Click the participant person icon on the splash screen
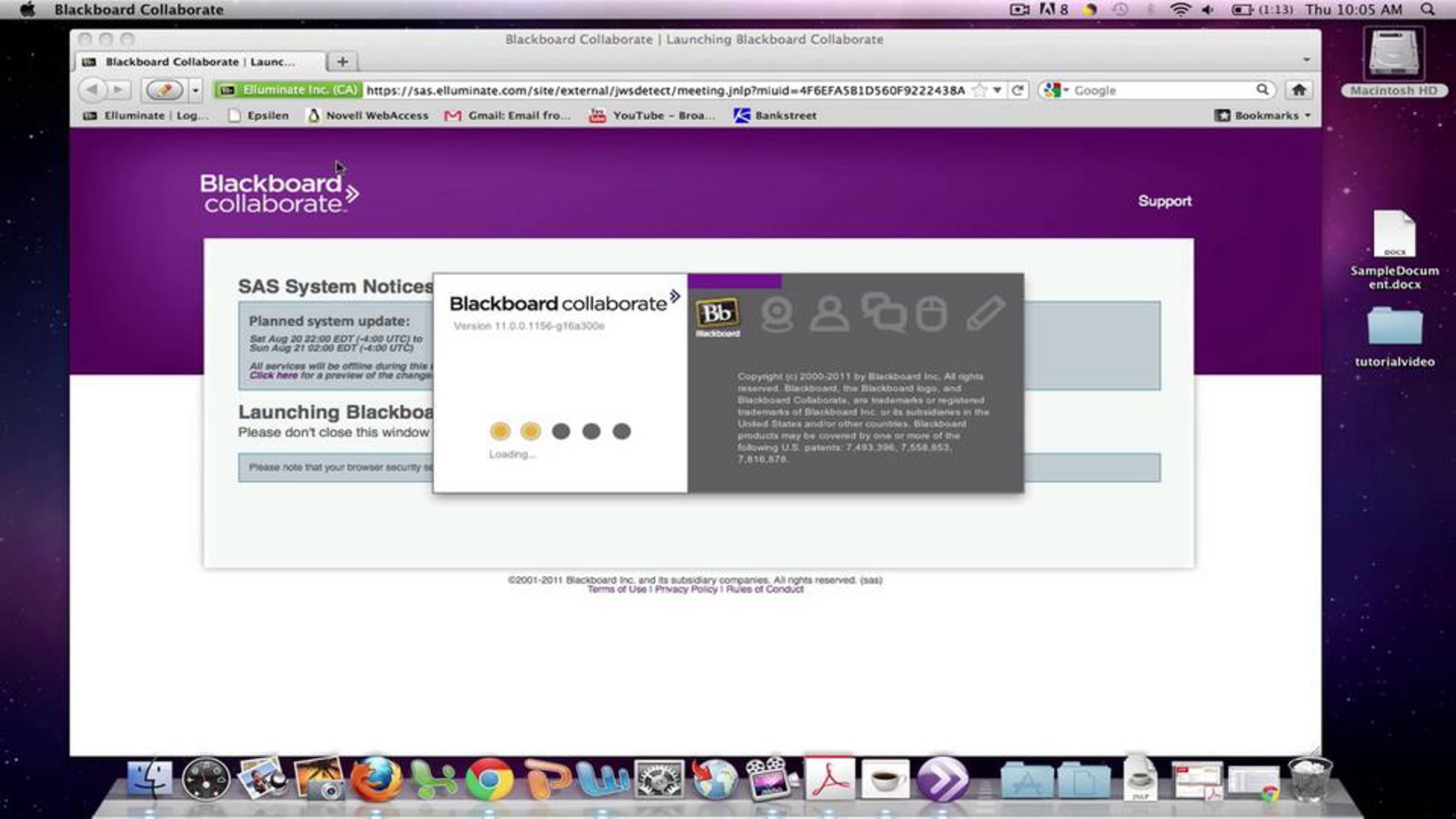Viewport: 1456px width, 819px height. point(829,314)
